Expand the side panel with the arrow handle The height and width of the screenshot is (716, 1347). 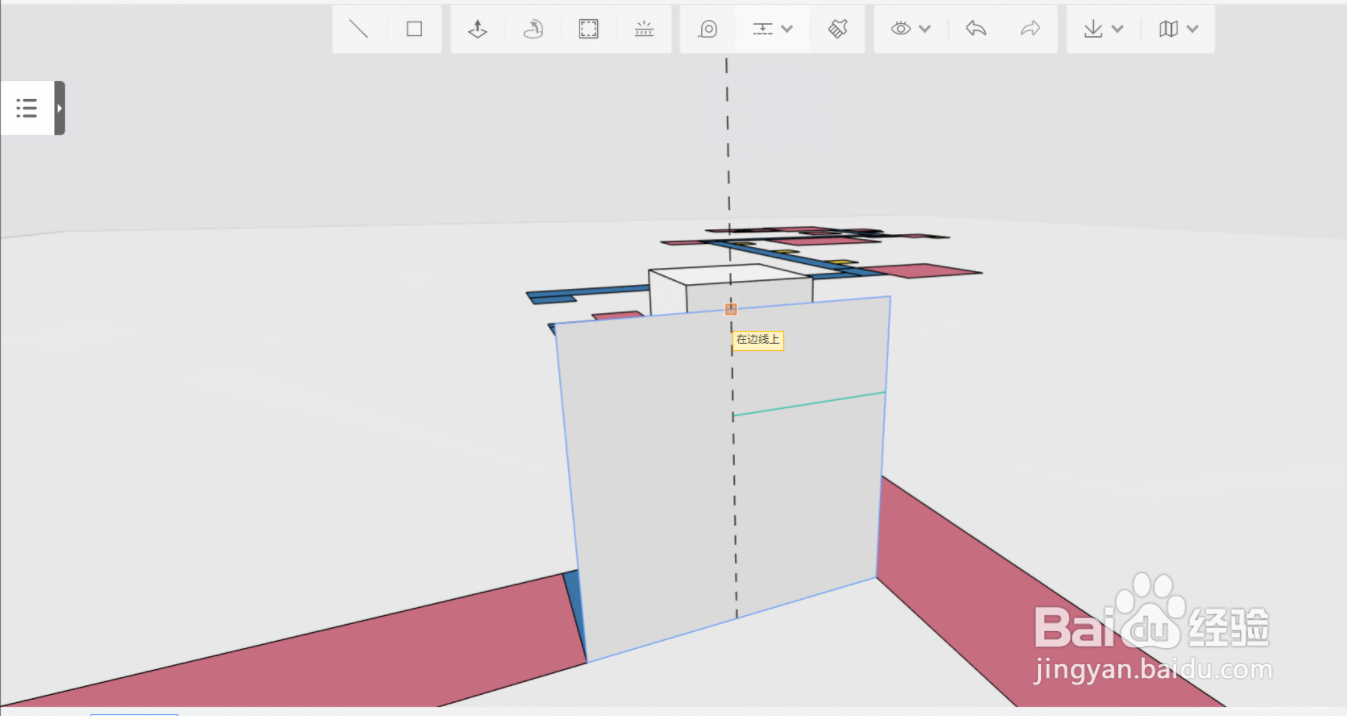(59, 108)
